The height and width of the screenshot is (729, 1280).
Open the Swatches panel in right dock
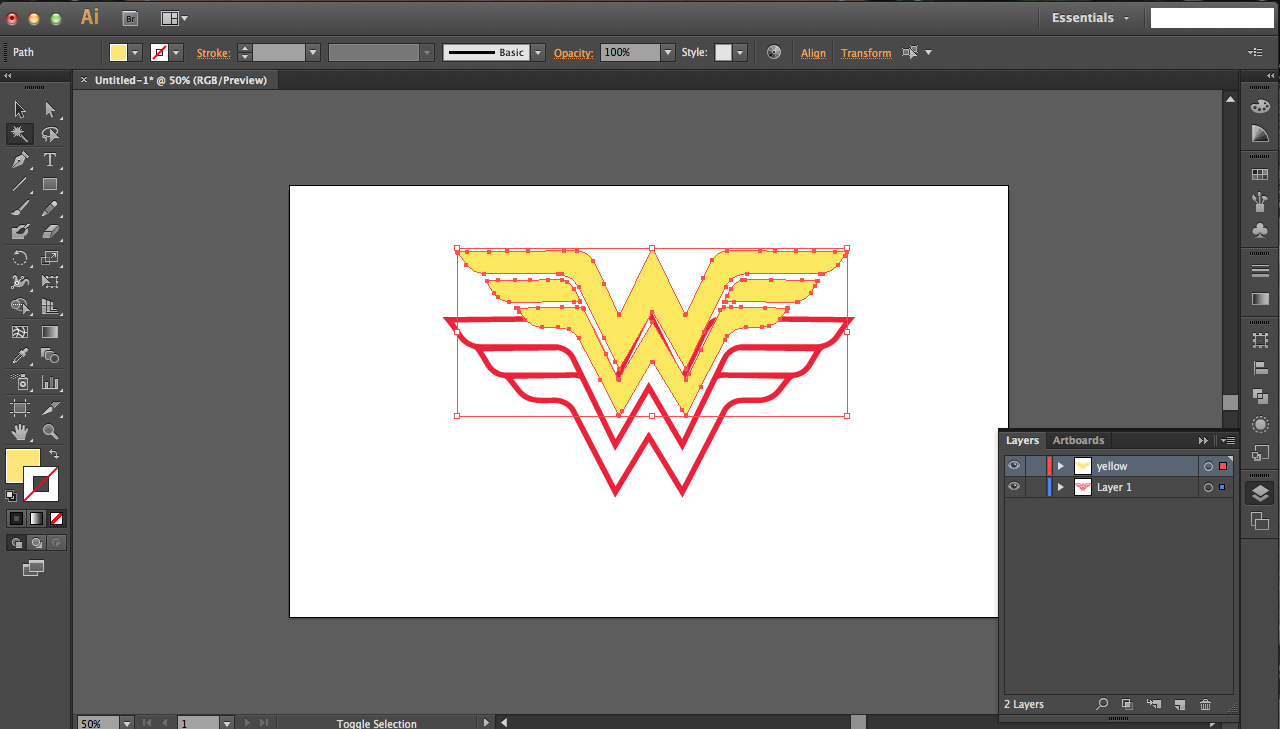pos(1260,175)
